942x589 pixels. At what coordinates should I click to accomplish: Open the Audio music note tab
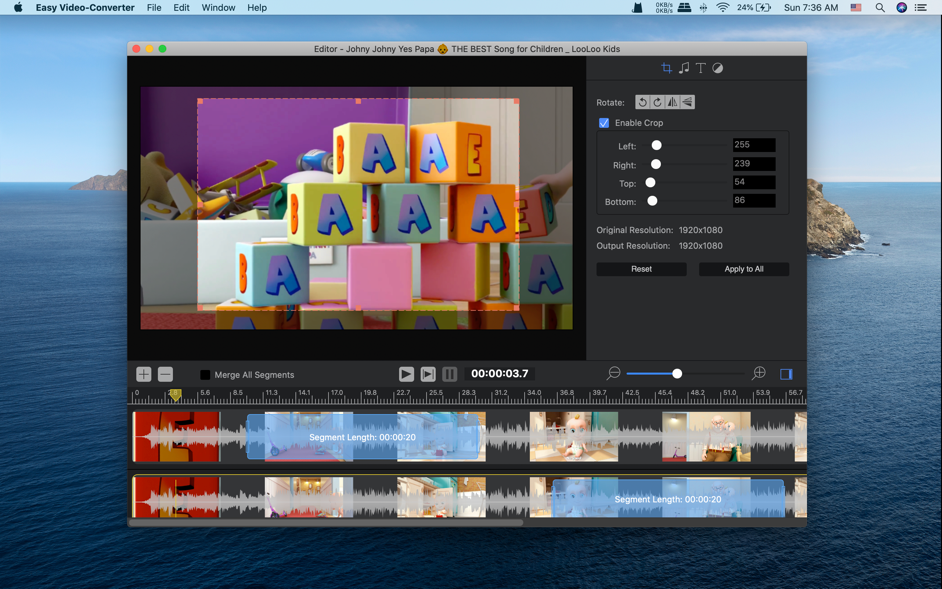click(x=684, y=68)
